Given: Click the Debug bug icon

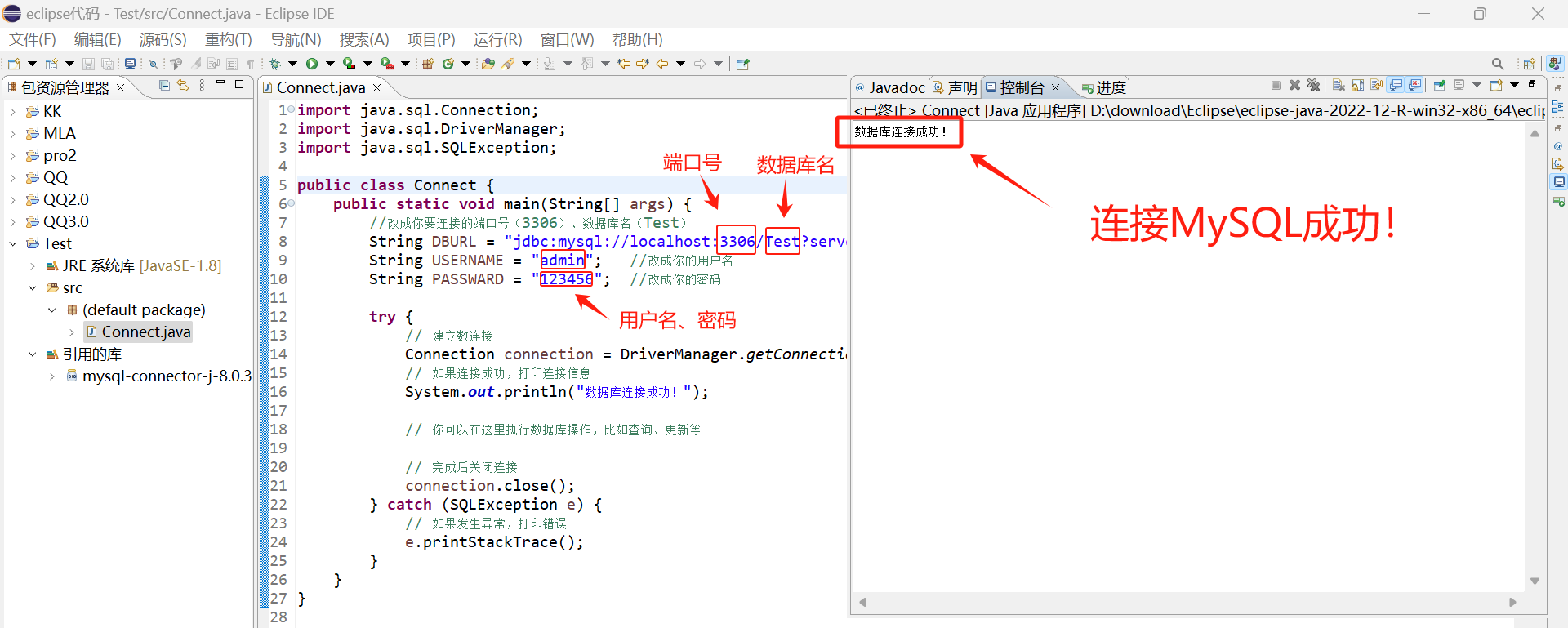Looking at the screenshot, I should tap(275, 64).
